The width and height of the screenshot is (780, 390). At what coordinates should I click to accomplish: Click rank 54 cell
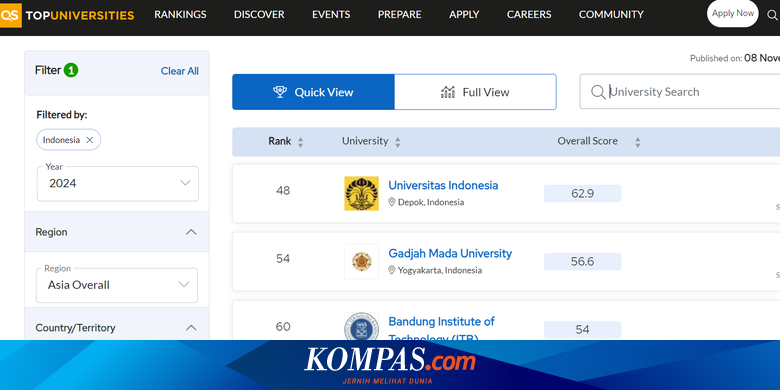(283, 259)
